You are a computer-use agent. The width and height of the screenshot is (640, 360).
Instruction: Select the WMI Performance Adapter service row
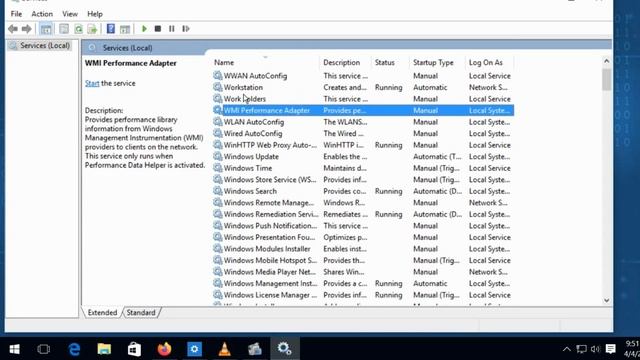[362, 111]
